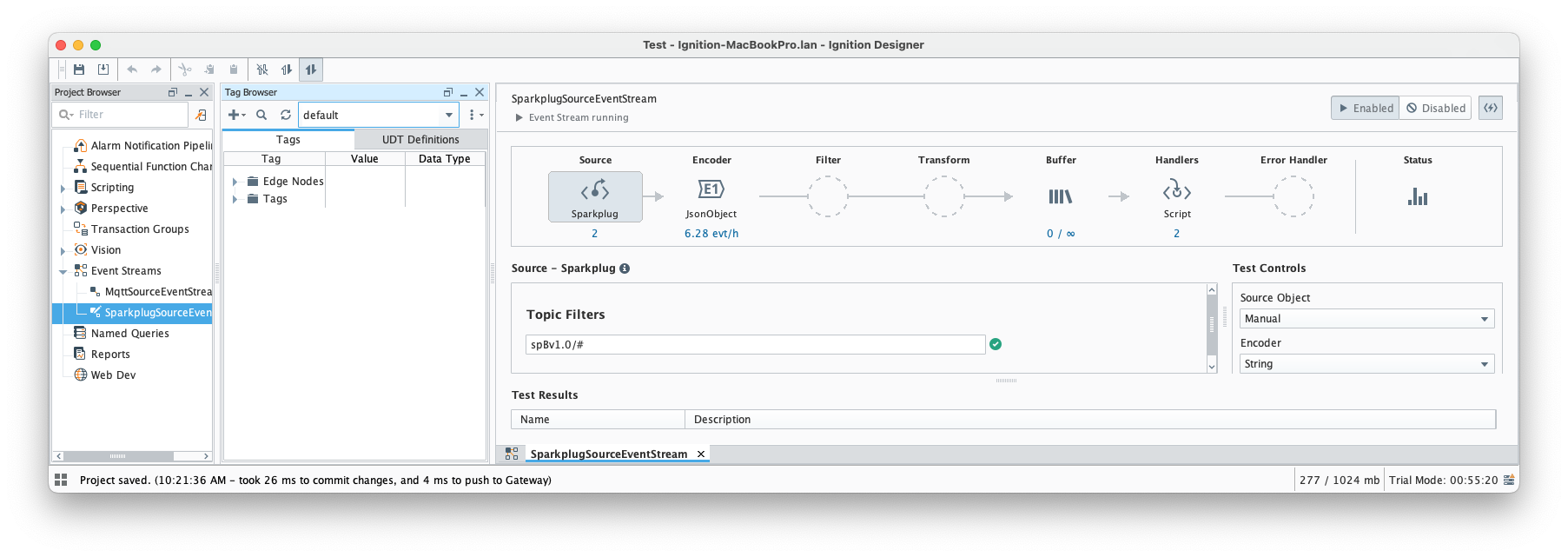
Task: Expand the Vision node
Action: tap(63, 250)
